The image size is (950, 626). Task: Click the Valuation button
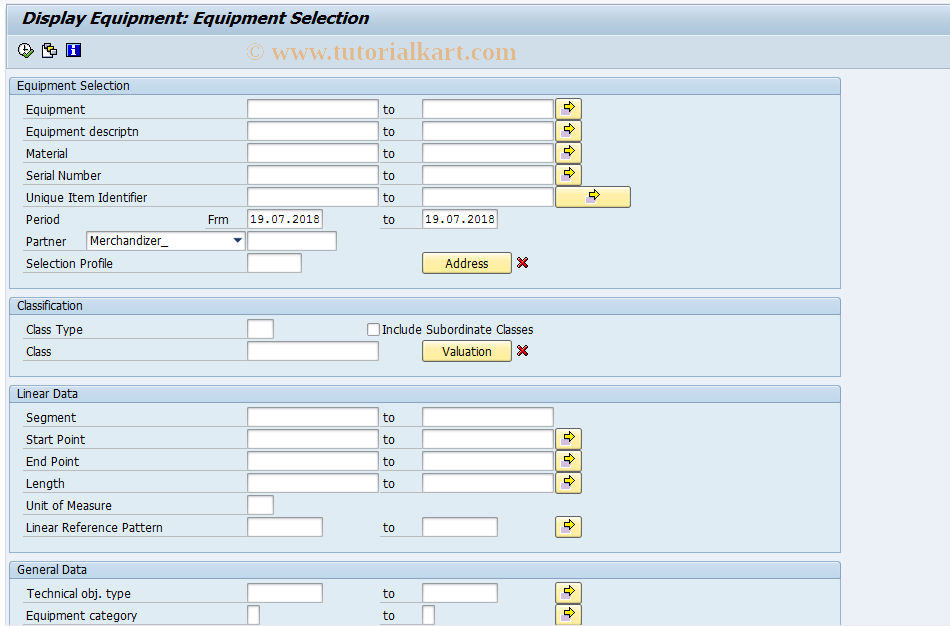(467, 351)
